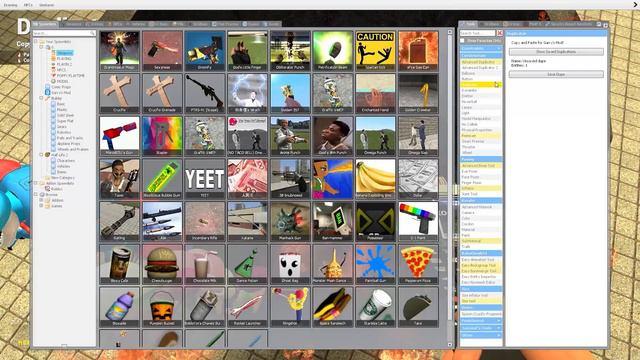Viewport: 640px width, 360px height.
Task: Select the soda cola can icon
Action: [120, 264]
